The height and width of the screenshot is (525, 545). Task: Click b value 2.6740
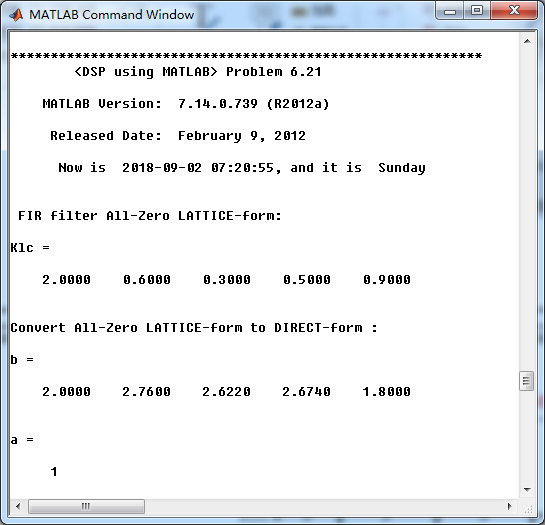click(x=306, y=392)
